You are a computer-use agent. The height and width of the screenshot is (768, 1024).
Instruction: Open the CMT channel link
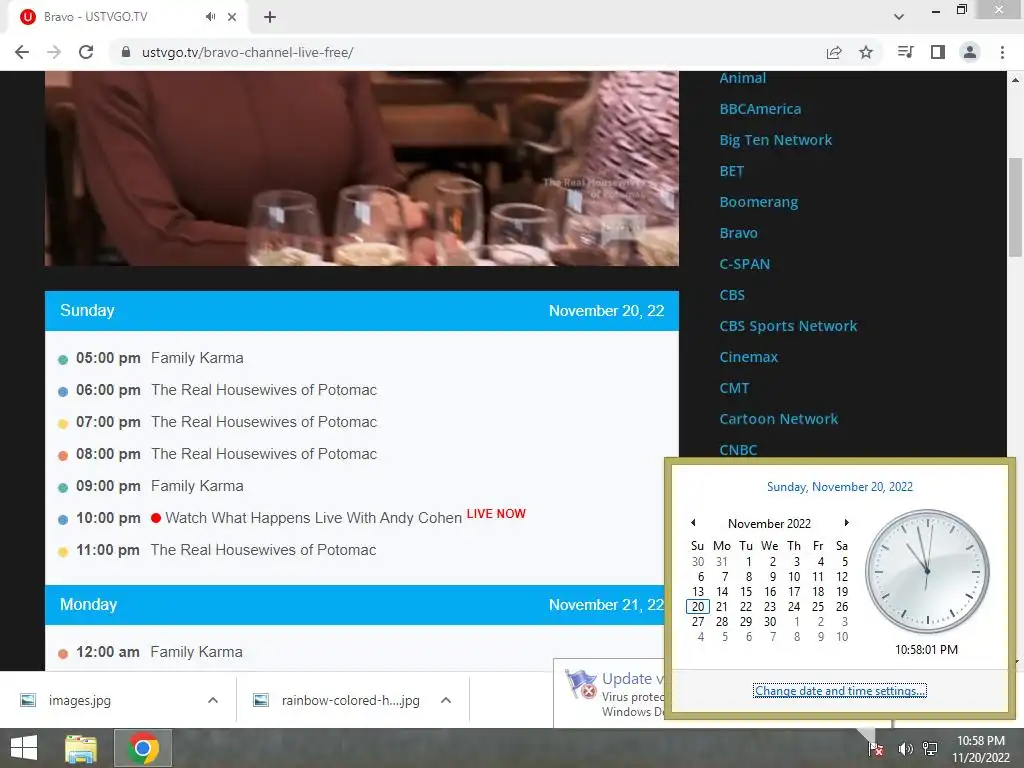[x=734, y=388]
